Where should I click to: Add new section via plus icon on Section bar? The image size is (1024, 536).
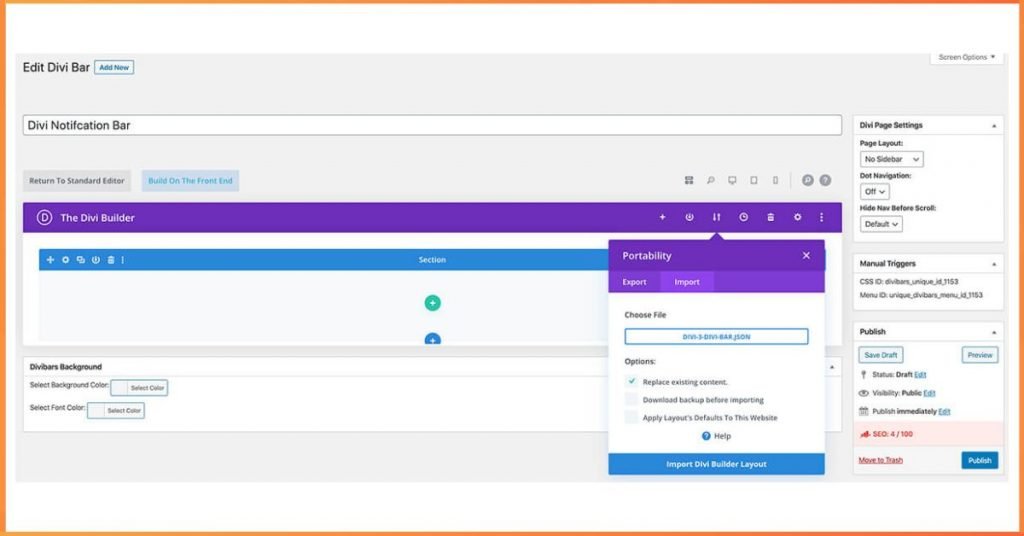(x=50, y=260)
